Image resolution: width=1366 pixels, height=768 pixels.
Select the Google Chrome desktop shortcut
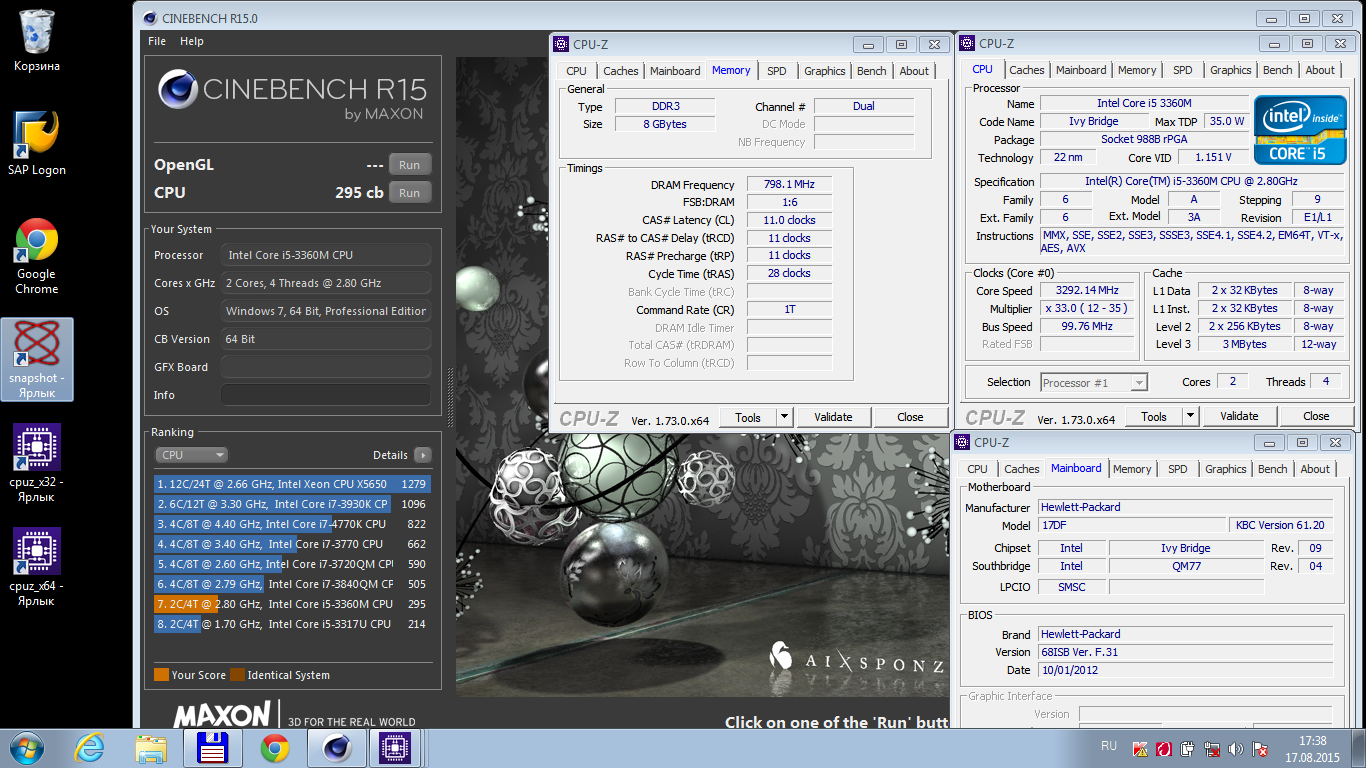point(37,256)
